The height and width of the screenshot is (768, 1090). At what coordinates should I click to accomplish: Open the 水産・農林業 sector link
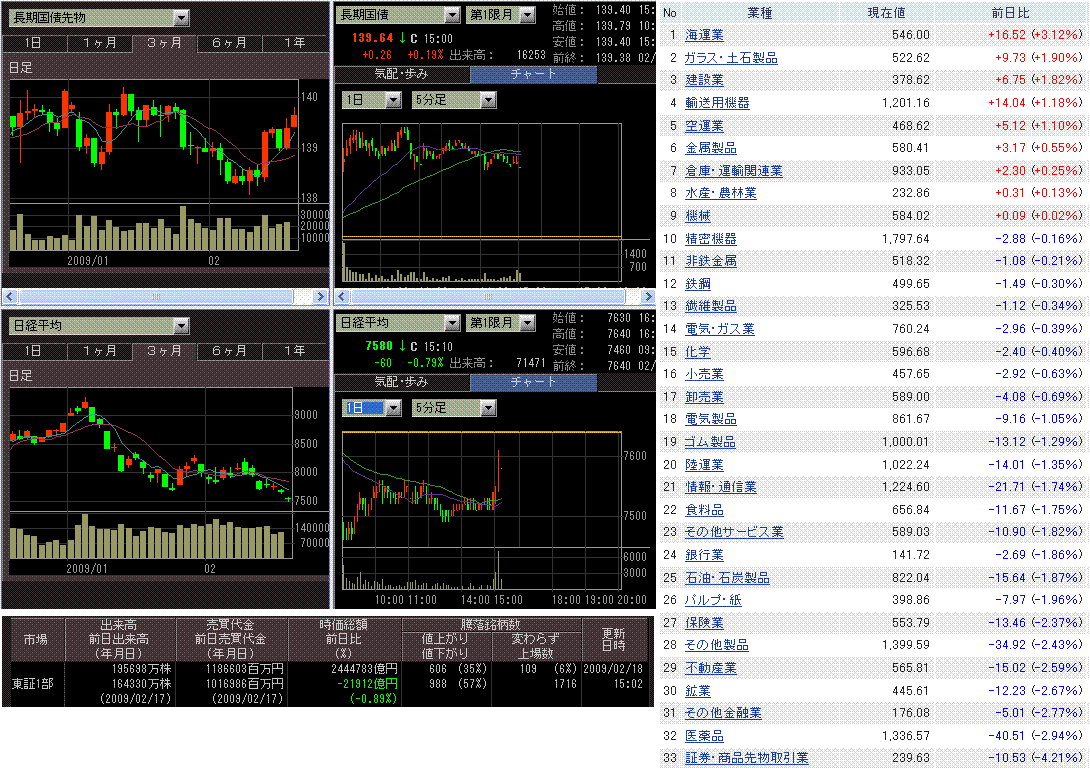tap(721, 193)
